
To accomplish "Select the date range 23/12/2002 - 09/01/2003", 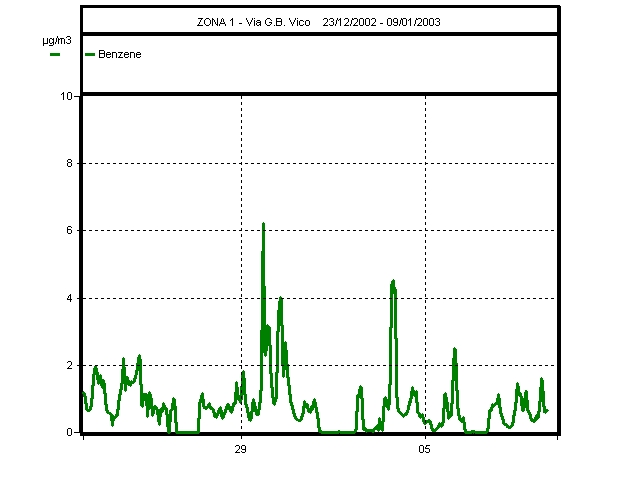I will tap(381, 22).
